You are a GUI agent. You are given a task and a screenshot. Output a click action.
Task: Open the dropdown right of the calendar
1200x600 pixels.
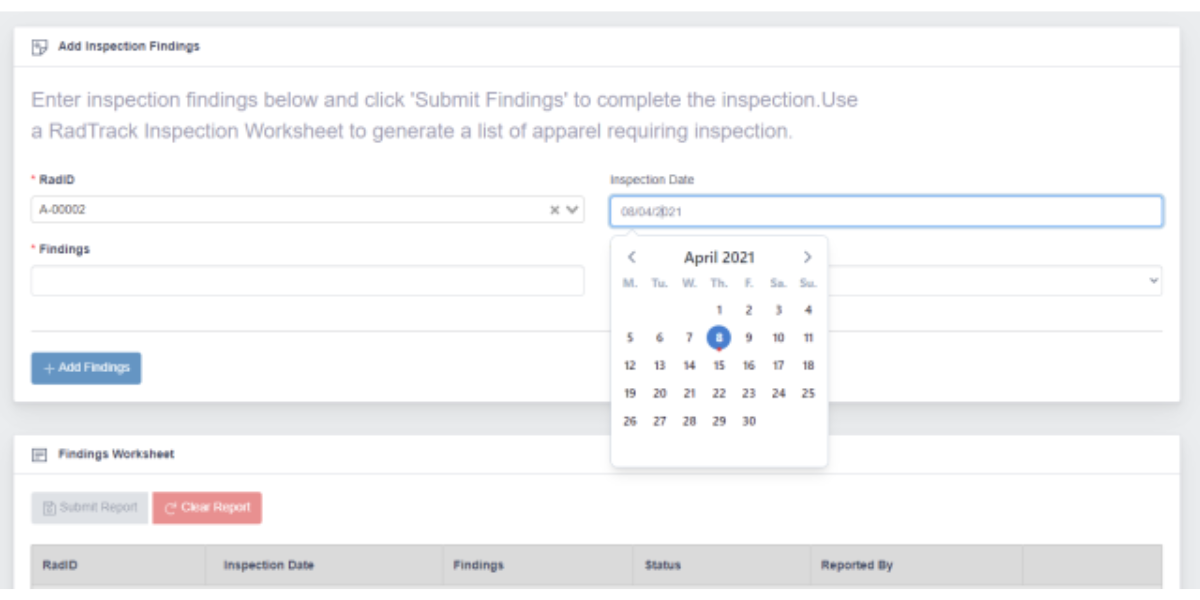tap(995, 281)
